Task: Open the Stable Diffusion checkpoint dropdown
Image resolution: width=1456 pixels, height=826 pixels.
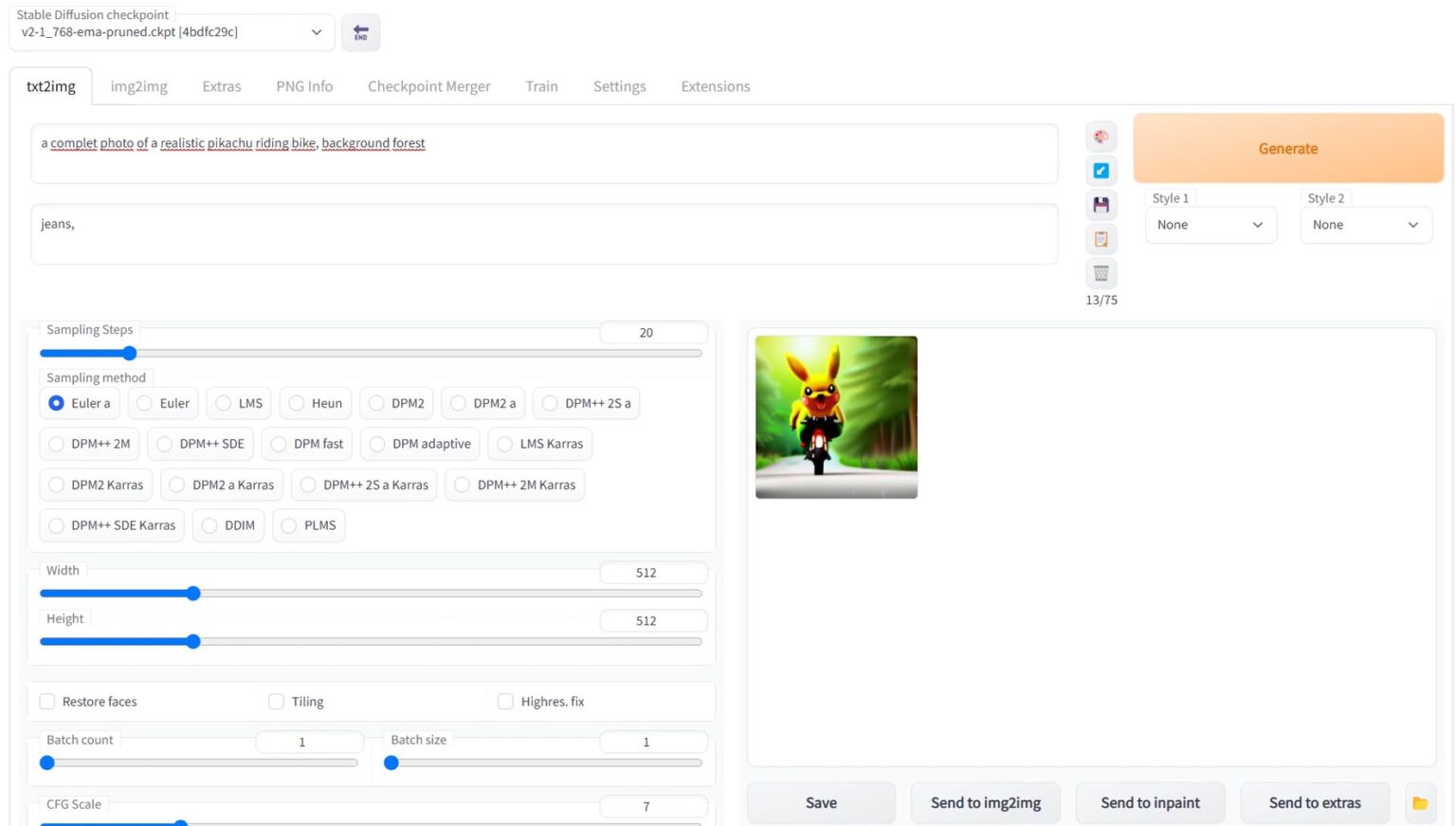Action: (x=172, y=32)
